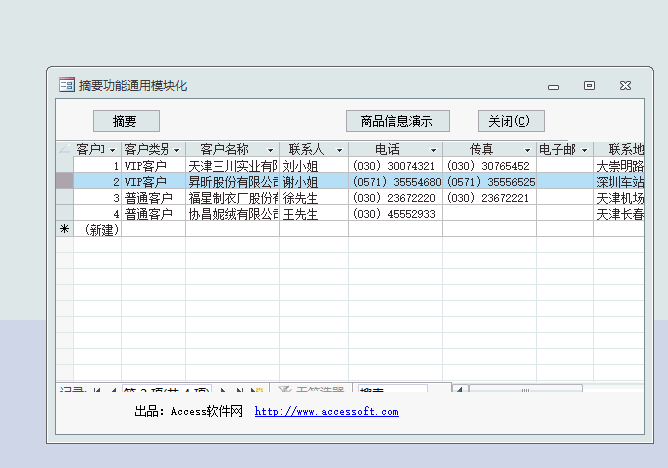Minimize the 摘要功能通用模块化 window

(553, 86)
